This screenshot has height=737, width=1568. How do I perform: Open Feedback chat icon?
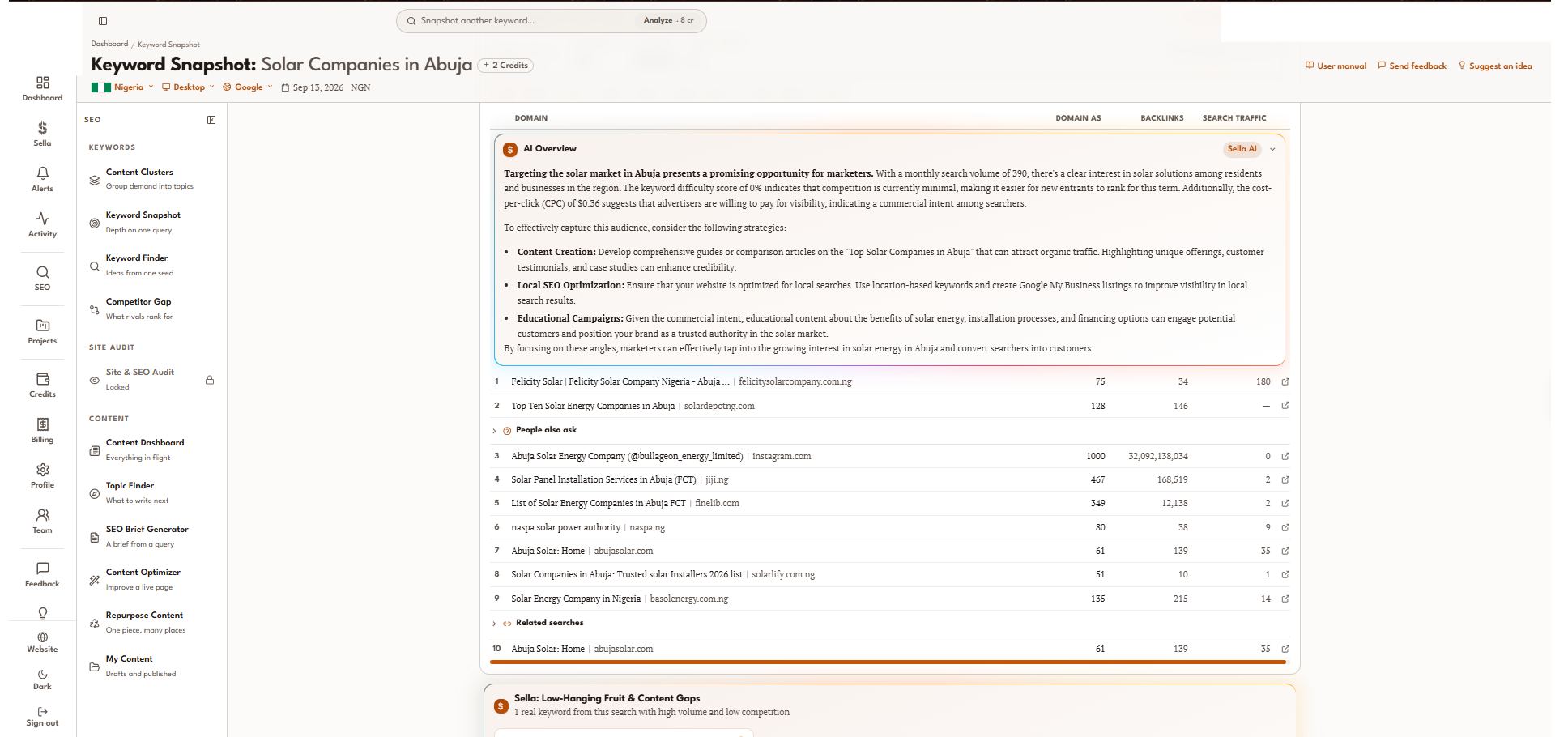coord(43,569)
